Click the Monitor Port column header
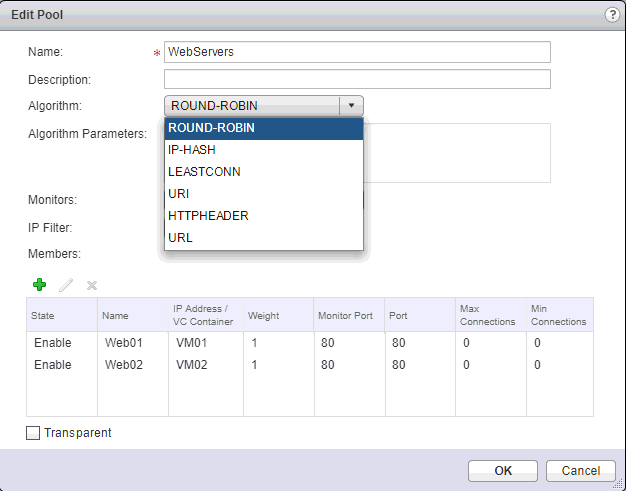Image resolution: width=626 pixels, height=491 pixels. click(x=348, y=315)
